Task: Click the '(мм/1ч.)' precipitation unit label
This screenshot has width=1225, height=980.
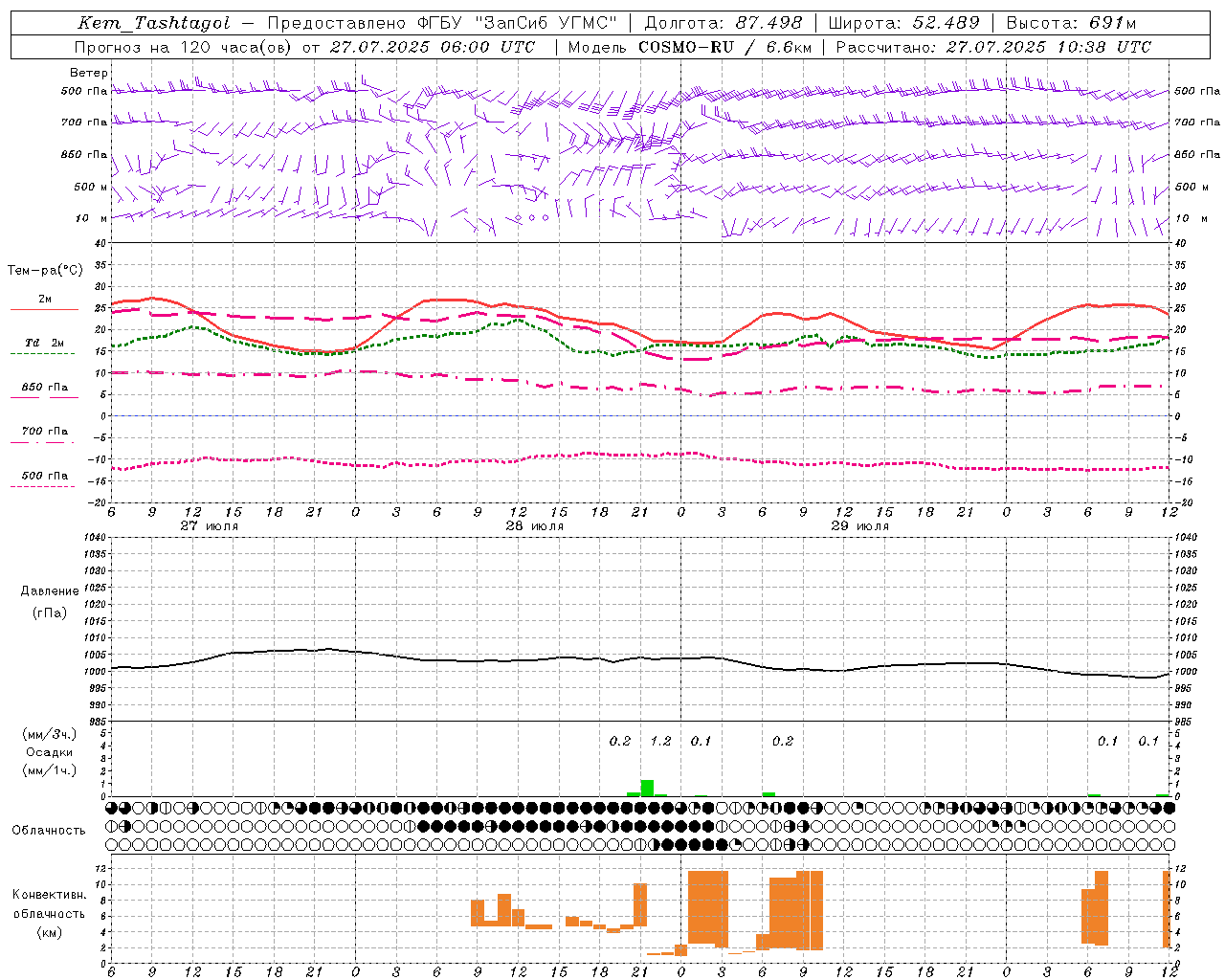Action: 50,770
